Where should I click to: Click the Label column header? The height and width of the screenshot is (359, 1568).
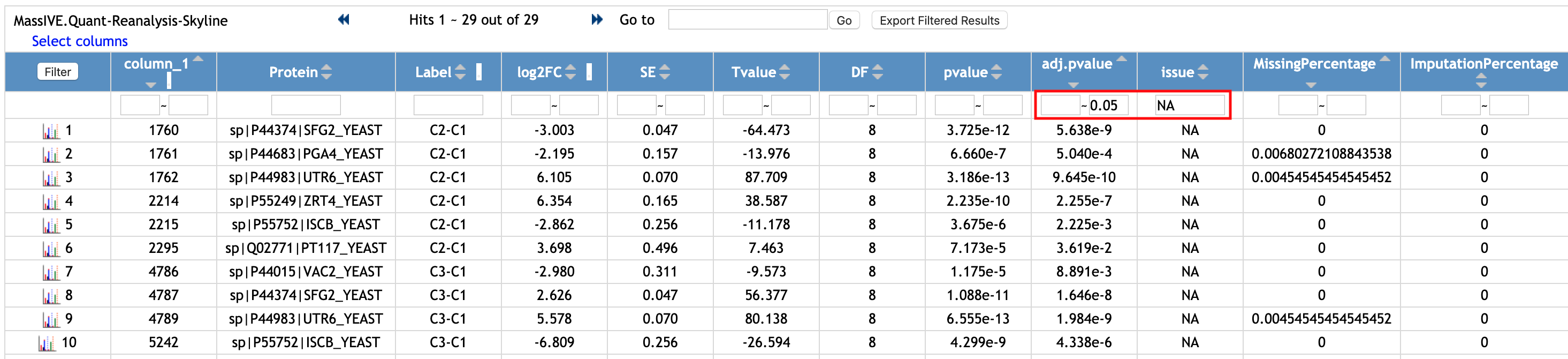(x=433, y=72)
